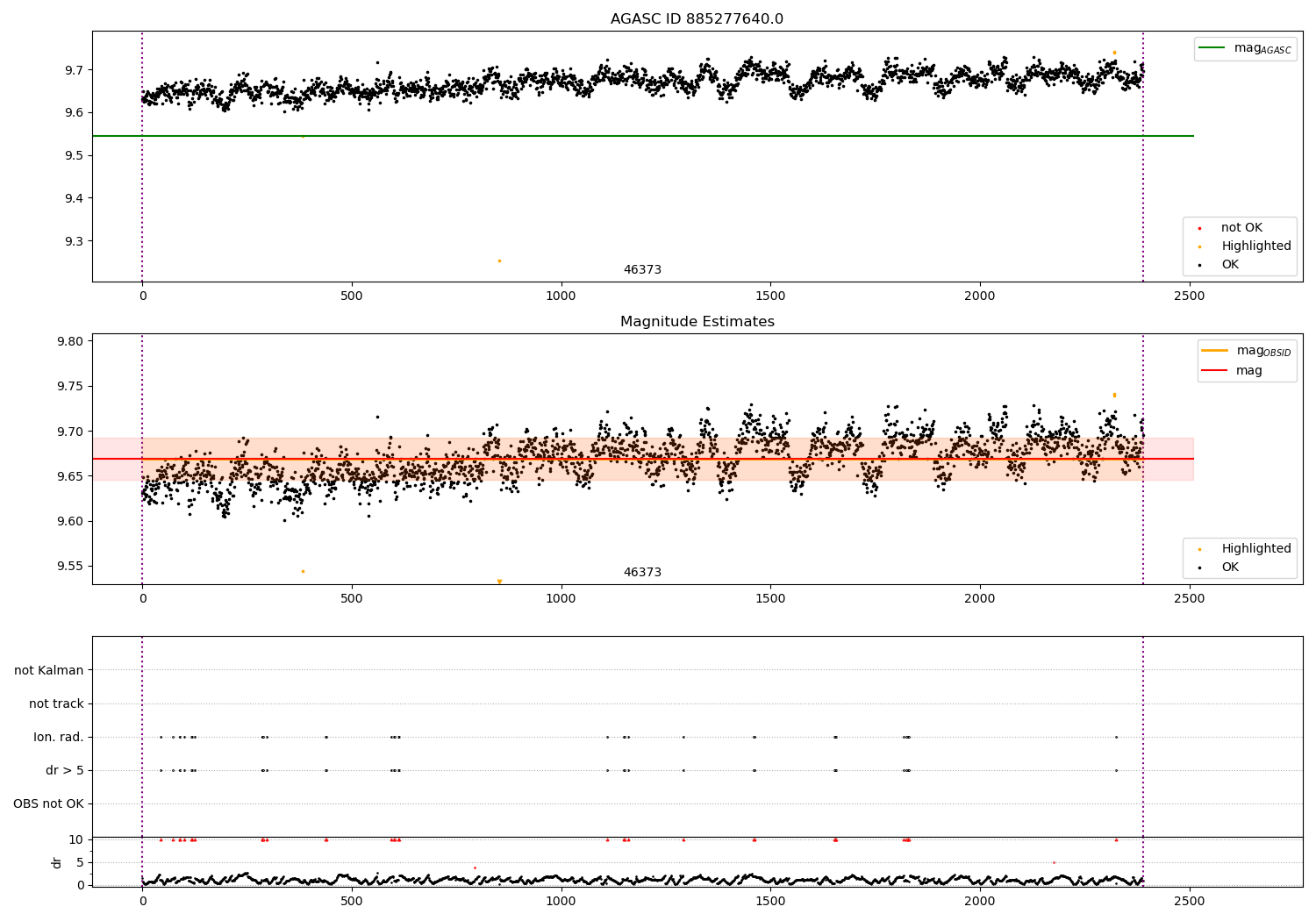Click the 1500 x-tick under the top plot

(x=770, y=296)
